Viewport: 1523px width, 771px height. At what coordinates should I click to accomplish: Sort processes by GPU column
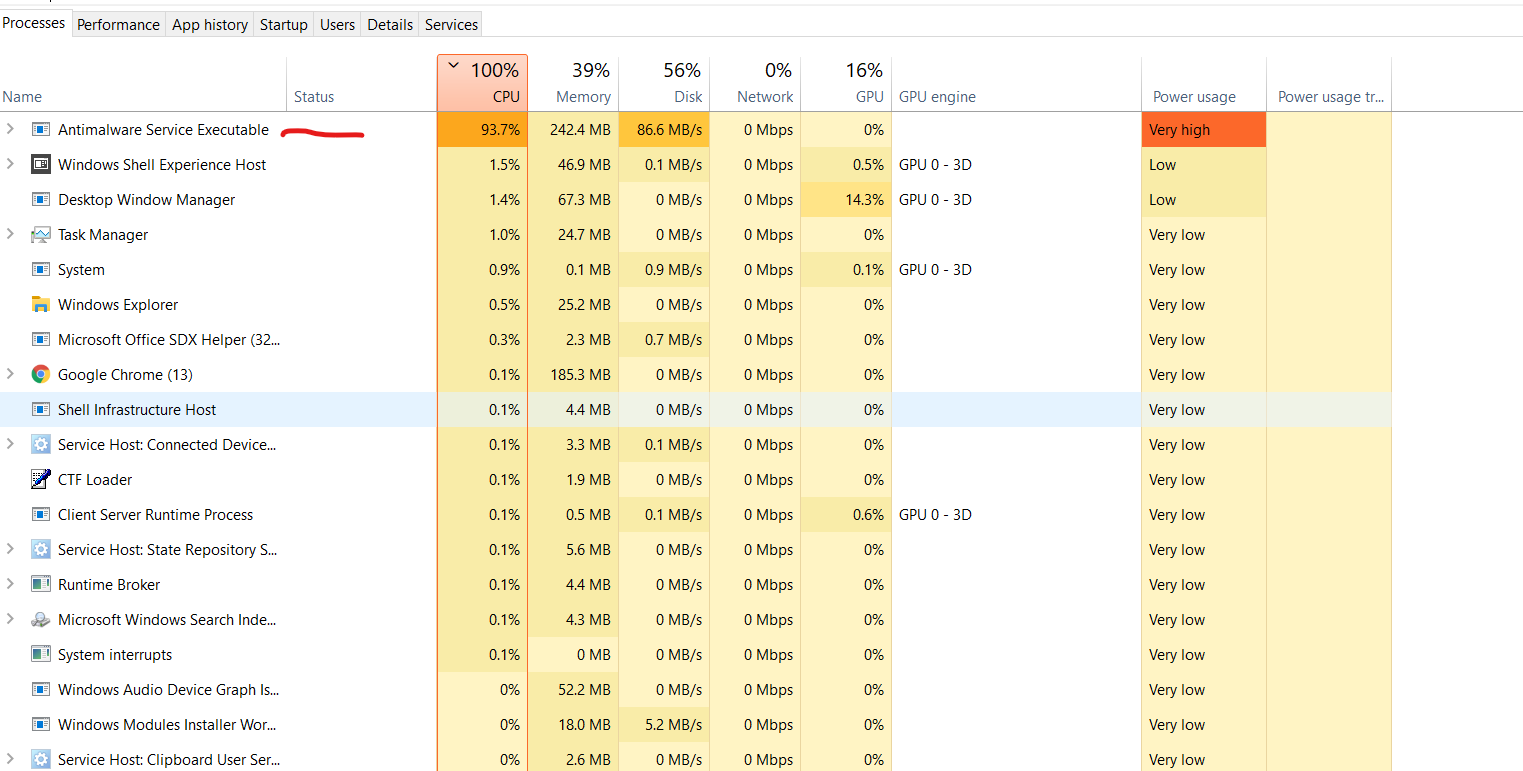click(x=846, y=84)
